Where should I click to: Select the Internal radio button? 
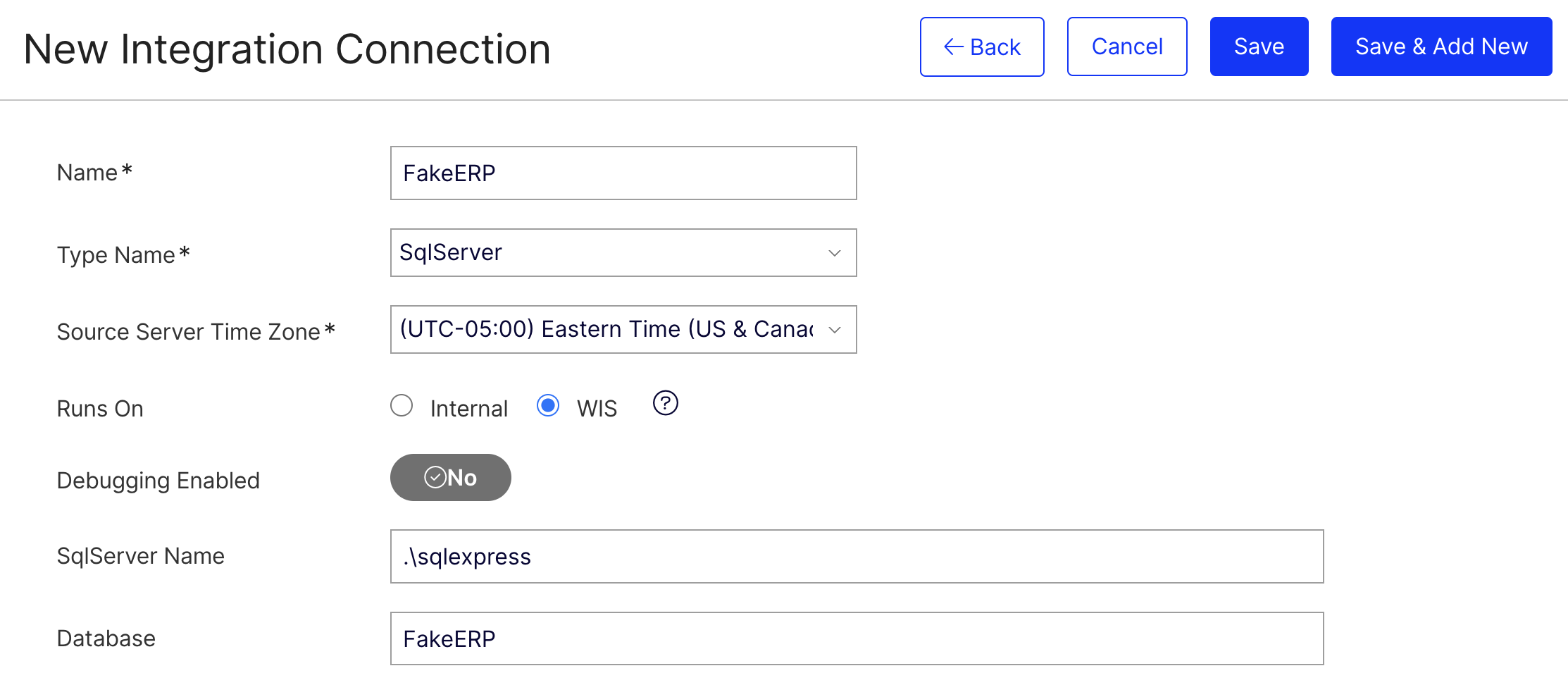(402, 406)
